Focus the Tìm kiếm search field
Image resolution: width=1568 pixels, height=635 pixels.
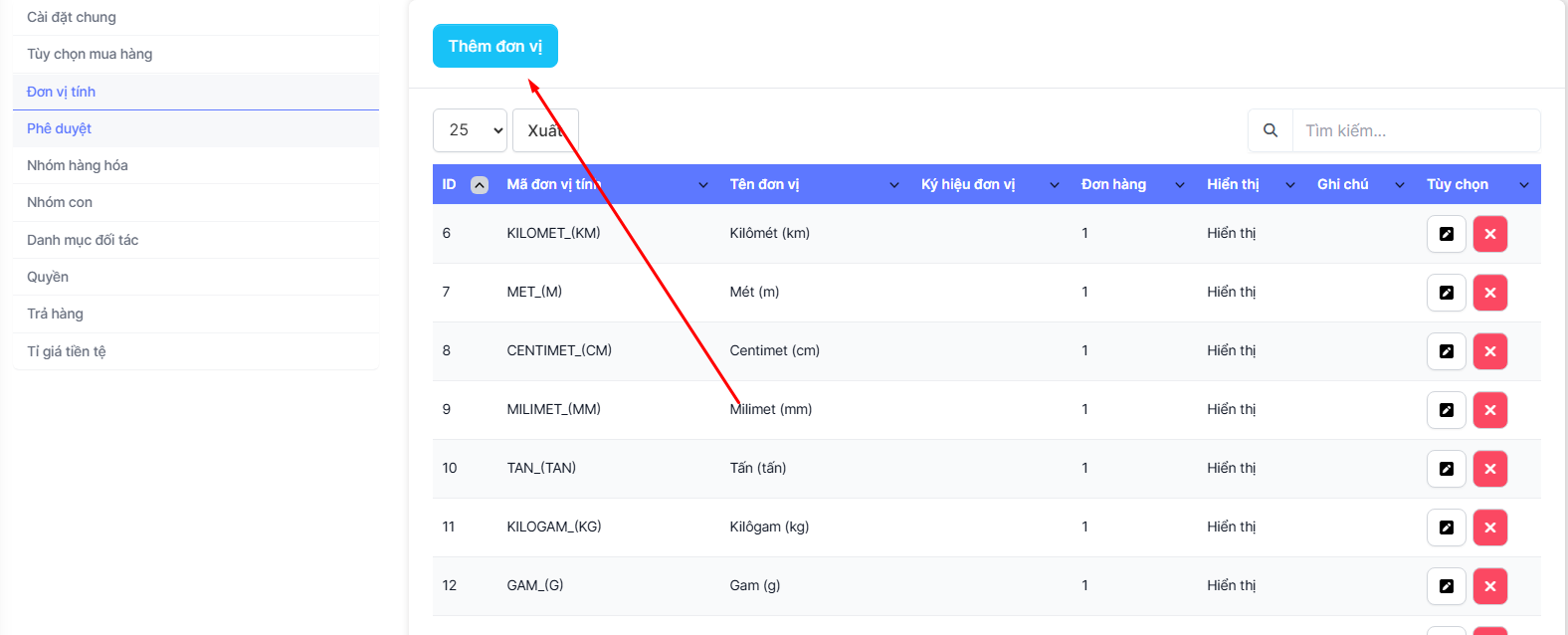pyautogui.click(x=1415, y=130)
